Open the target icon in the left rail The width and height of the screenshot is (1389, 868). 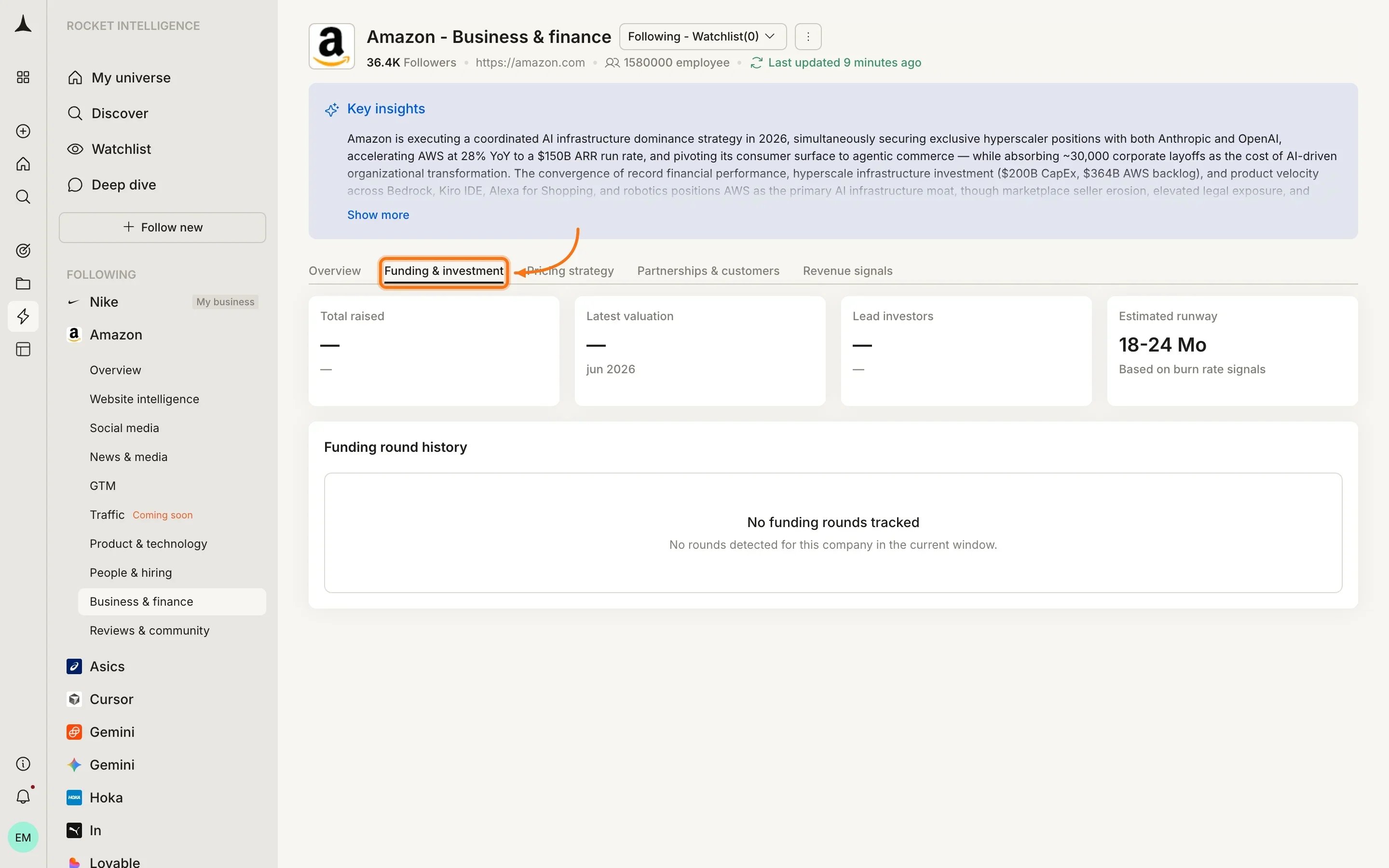click(23, 251)
